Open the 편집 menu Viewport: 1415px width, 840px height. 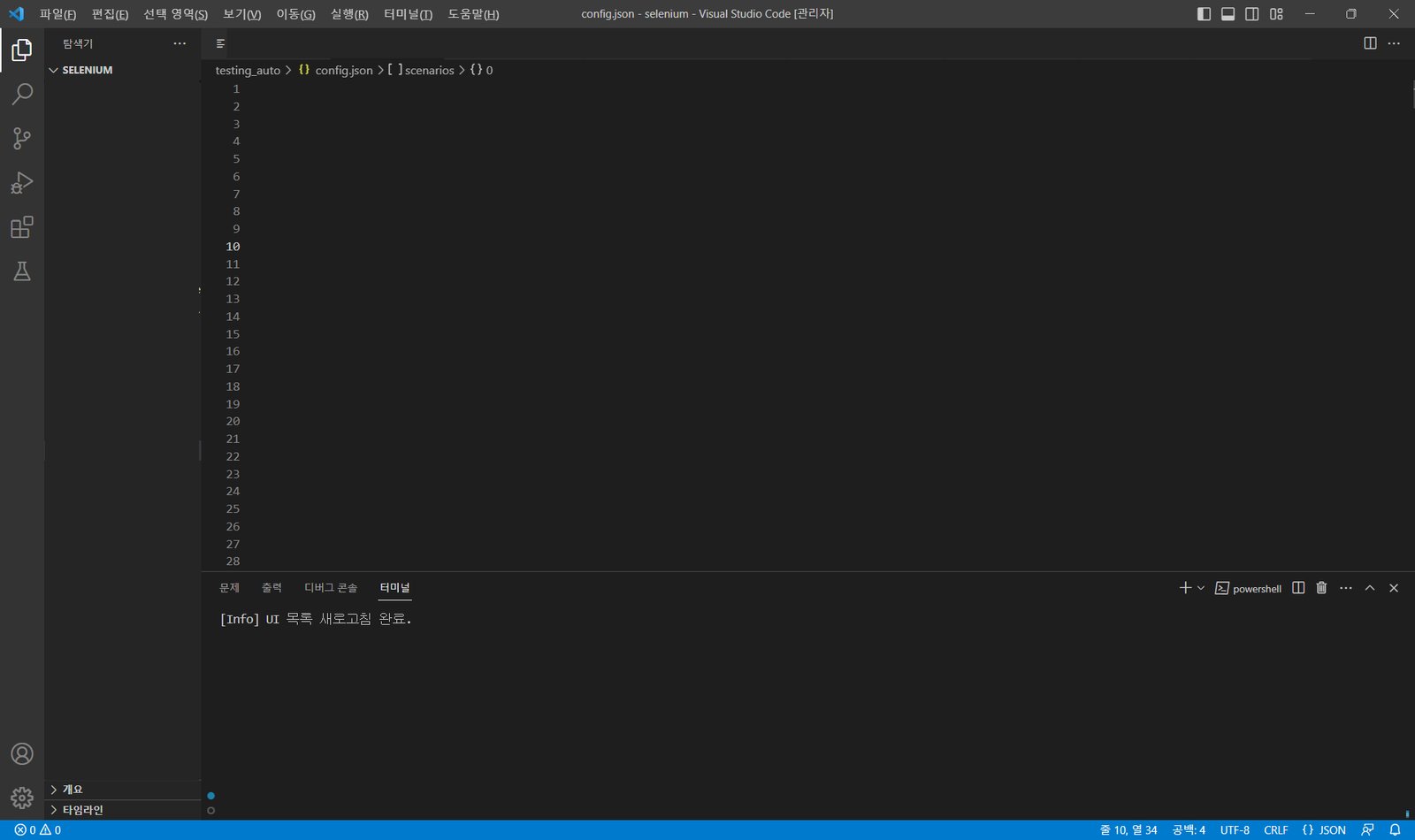coord(110,14)
